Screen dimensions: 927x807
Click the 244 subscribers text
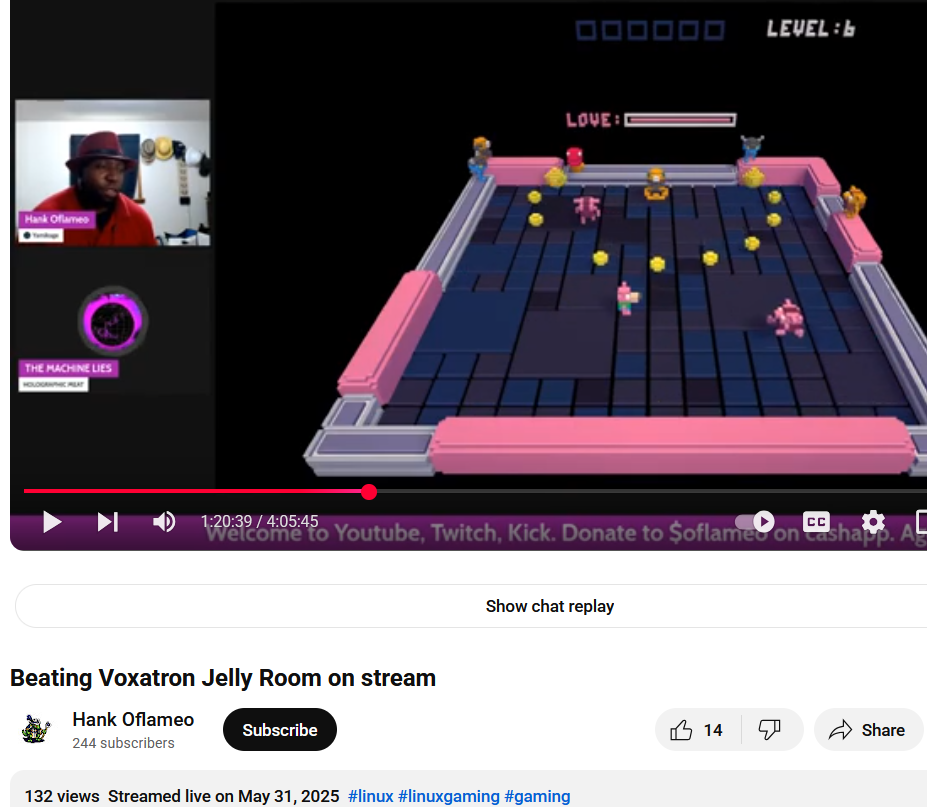coord(123,743)
